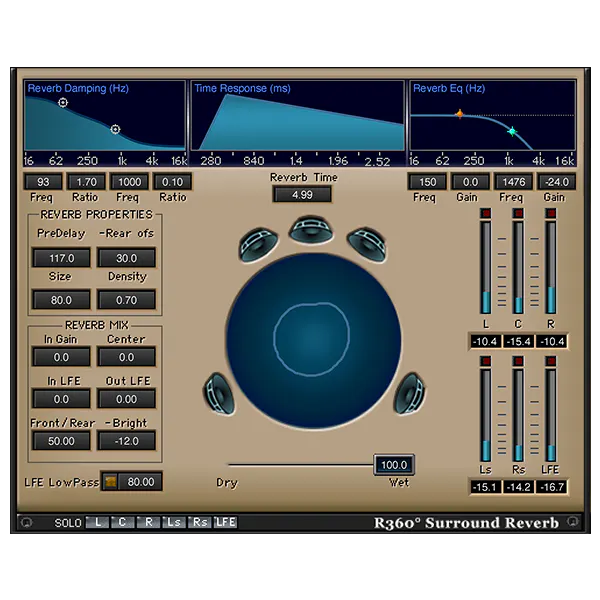
Task: Click the Center value field
Action: point(126,357)
